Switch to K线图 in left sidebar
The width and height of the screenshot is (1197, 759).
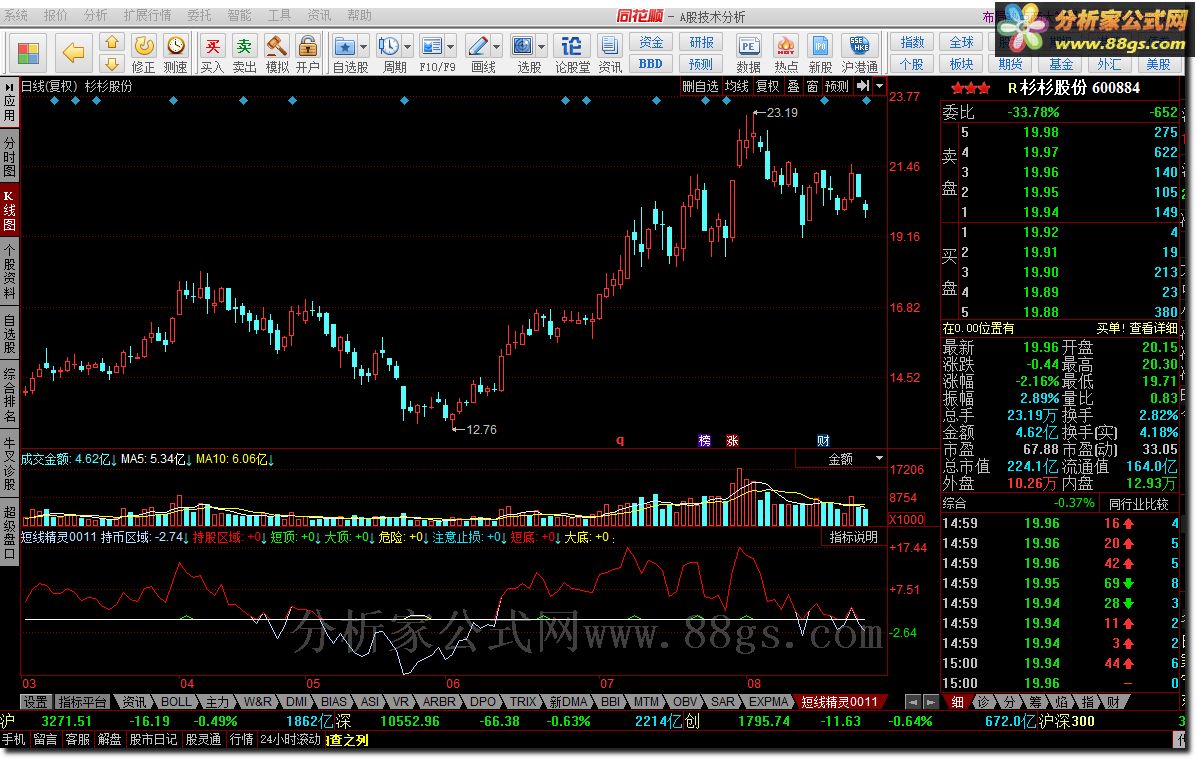[9, 209]
